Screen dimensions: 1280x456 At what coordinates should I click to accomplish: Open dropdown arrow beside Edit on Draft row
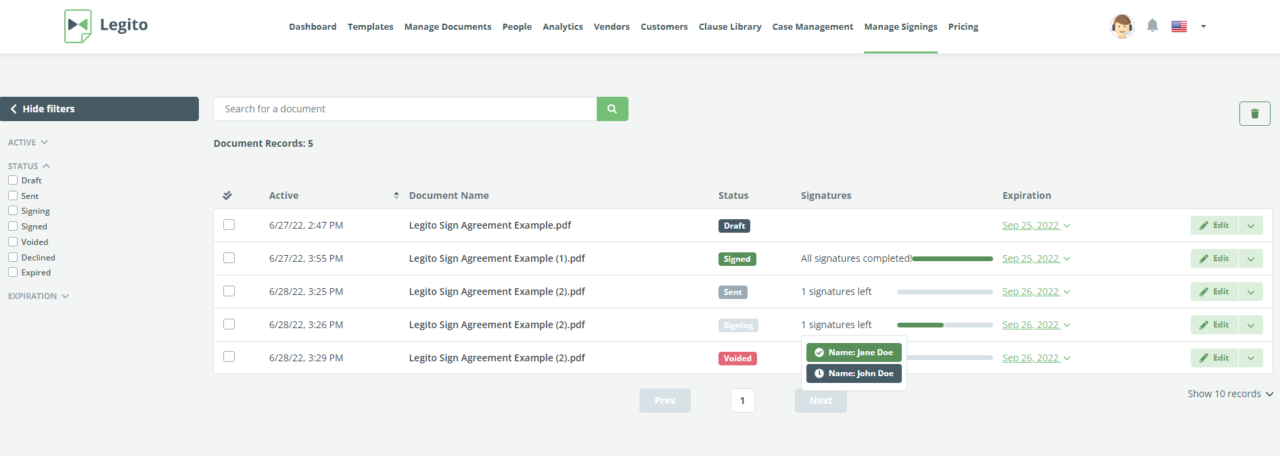click(1251, 225)
